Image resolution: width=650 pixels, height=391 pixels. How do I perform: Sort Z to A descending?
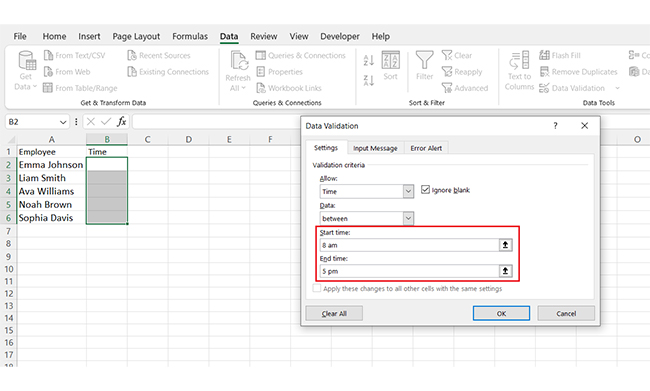pos(369,80)
